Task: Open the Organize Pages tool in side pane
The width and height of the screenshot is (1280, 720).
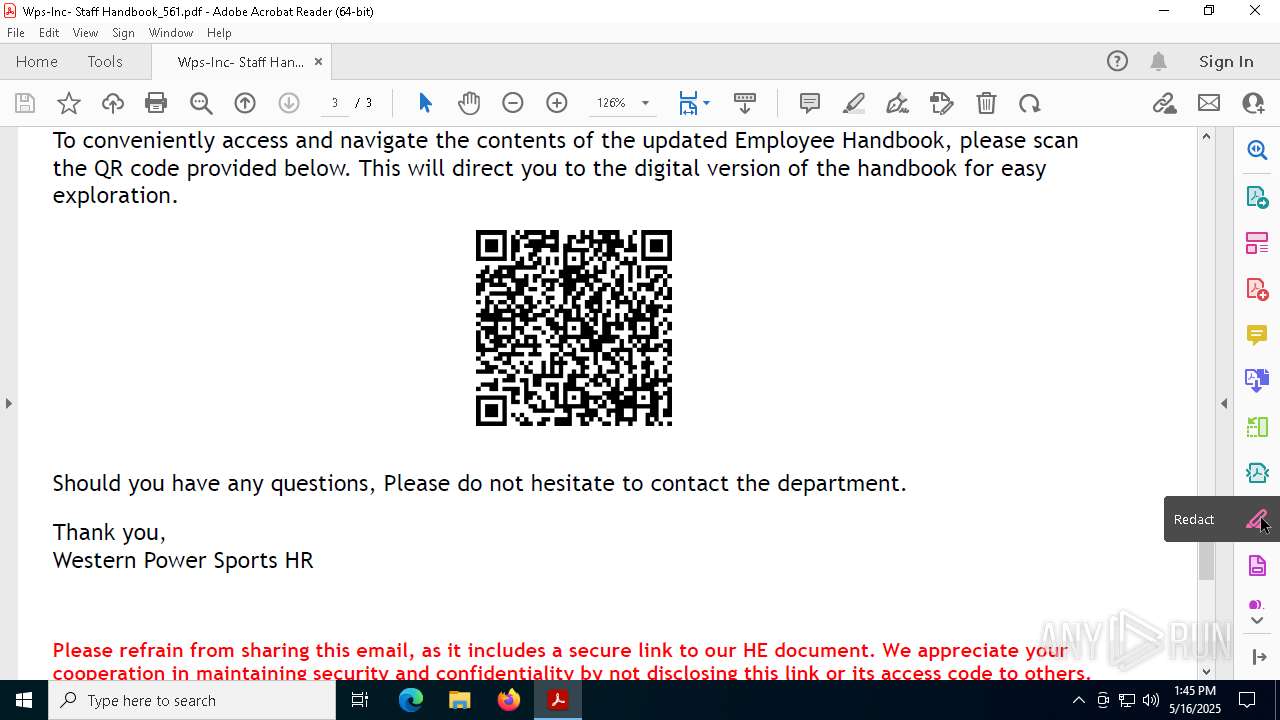Action: point(1257,243)
